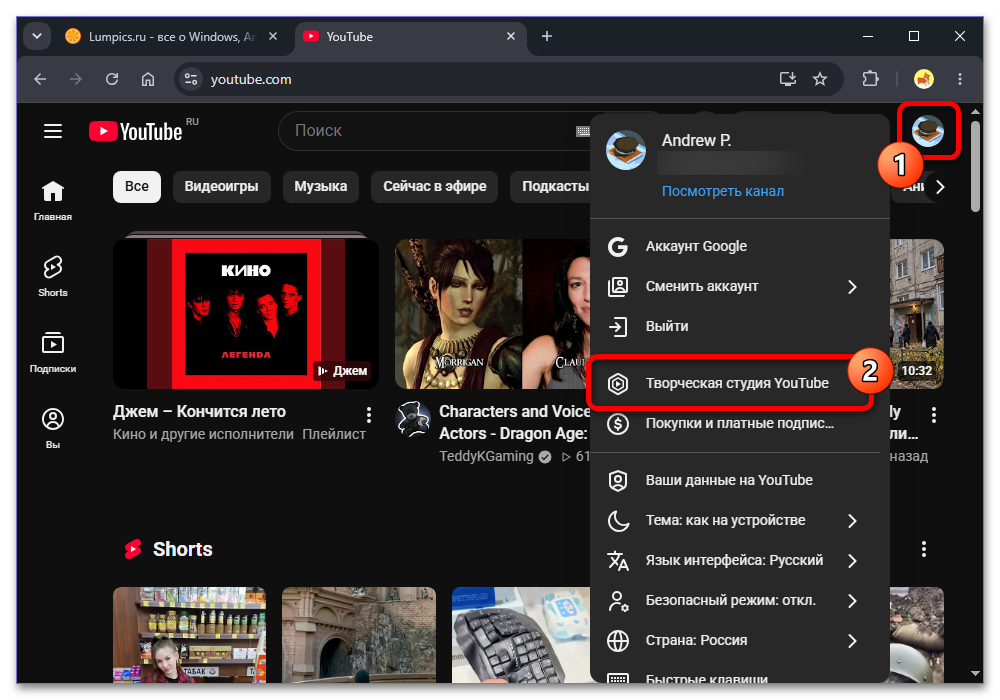Open the Chrome profile avatar
Screen dimensions: 1000x700
tap(924, 79)
